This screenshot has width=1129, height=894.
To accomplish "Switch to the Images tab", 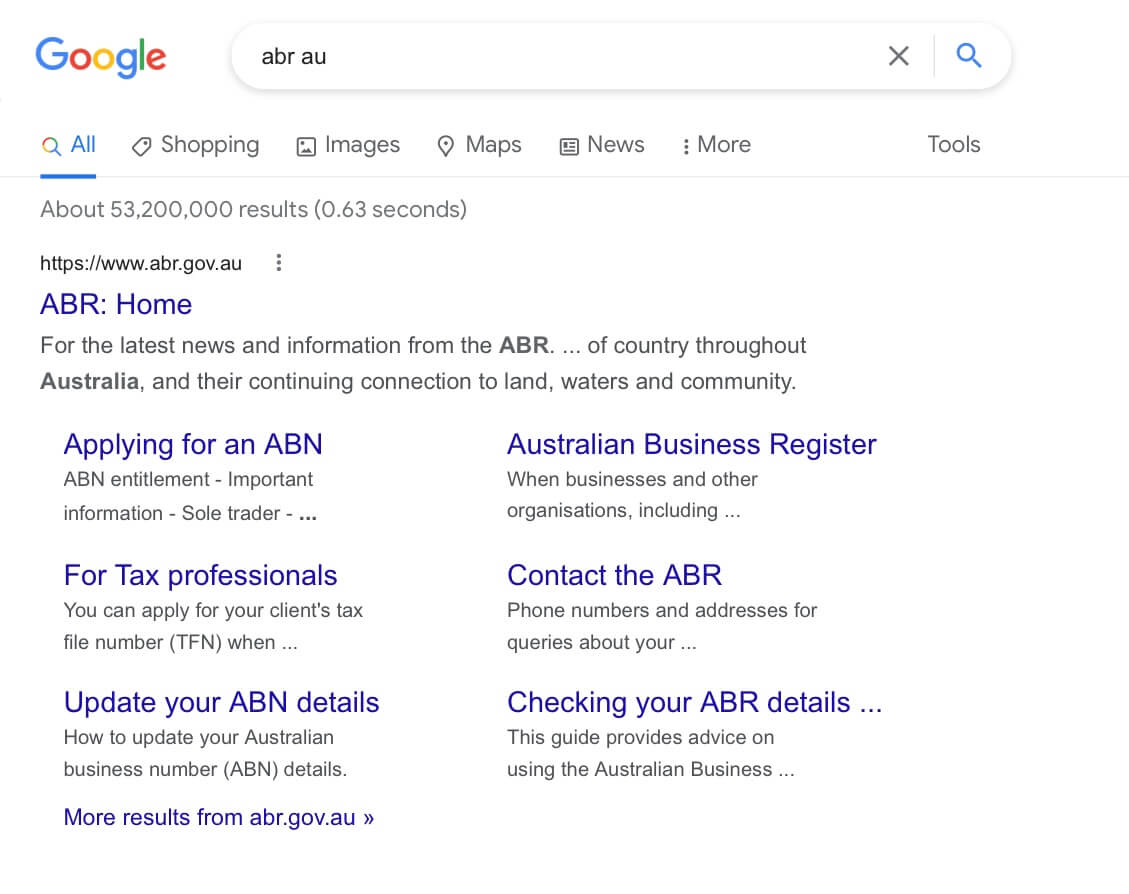I will tap(348, 145).
